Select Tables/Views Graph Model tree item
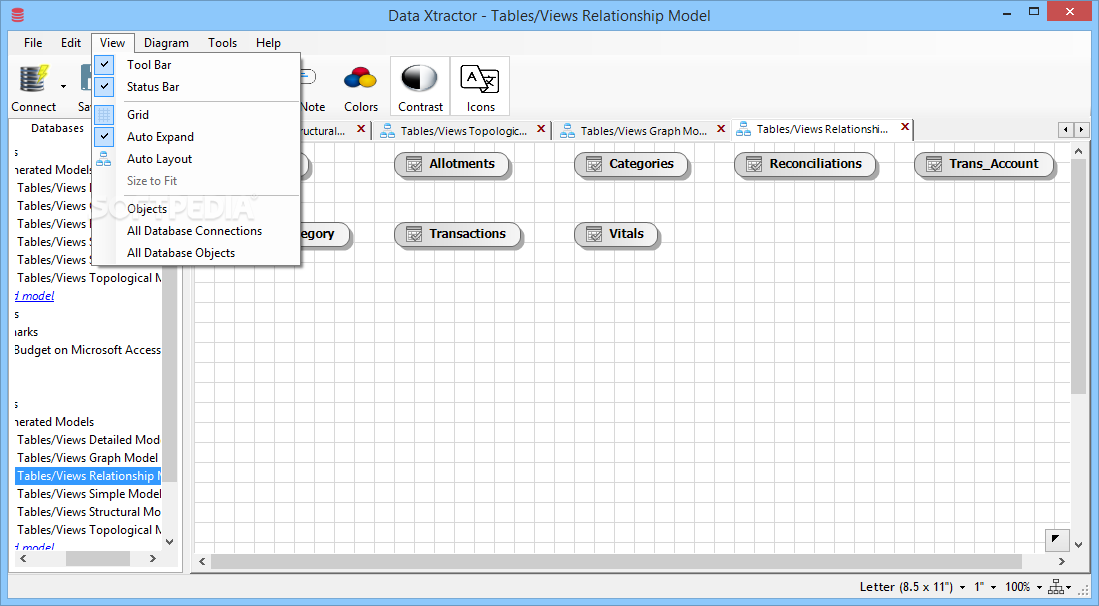The height and width of the screenshot is (606, 1099). pyautogui.click(x=88, y=458)
